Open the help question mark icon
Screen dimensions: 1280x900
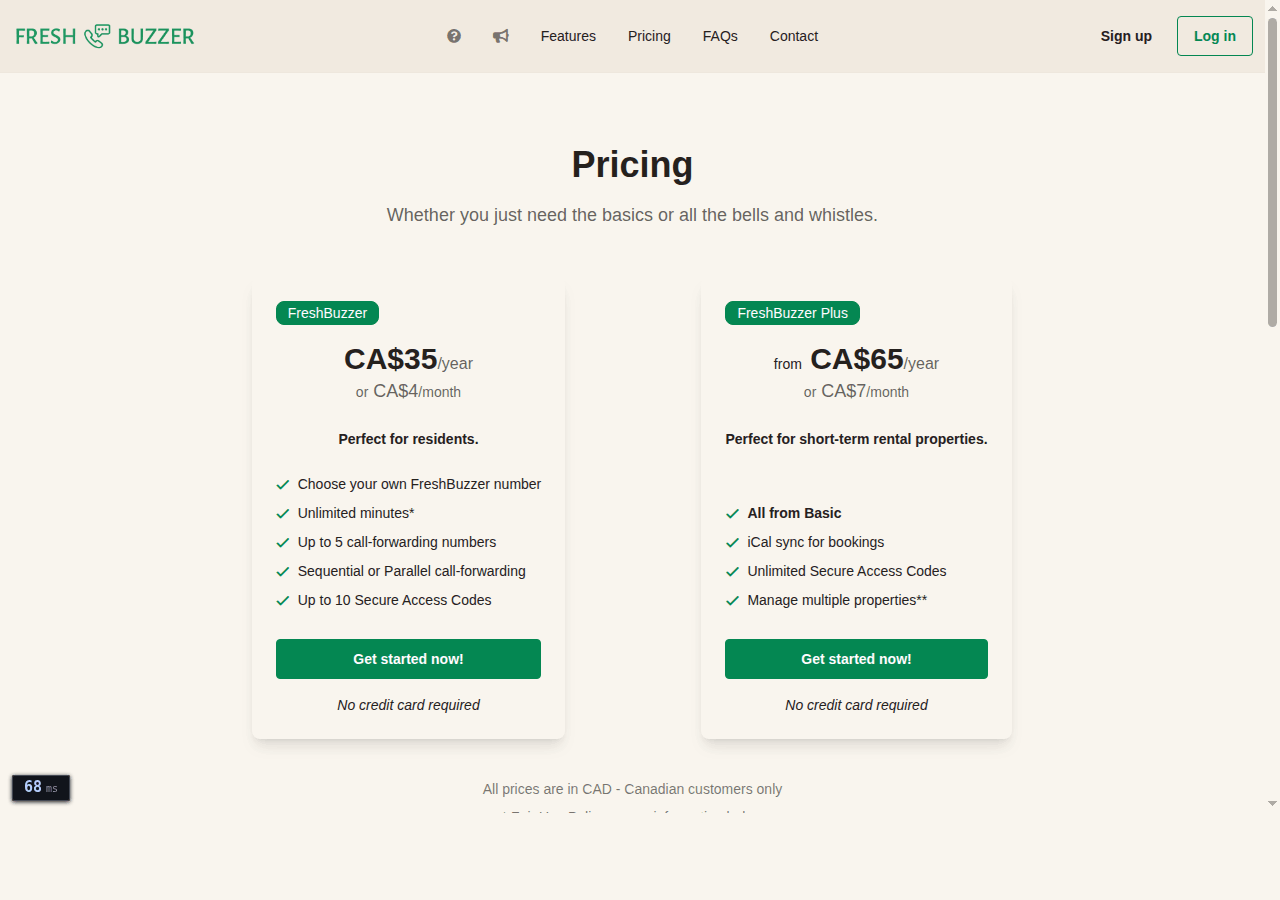454,36
